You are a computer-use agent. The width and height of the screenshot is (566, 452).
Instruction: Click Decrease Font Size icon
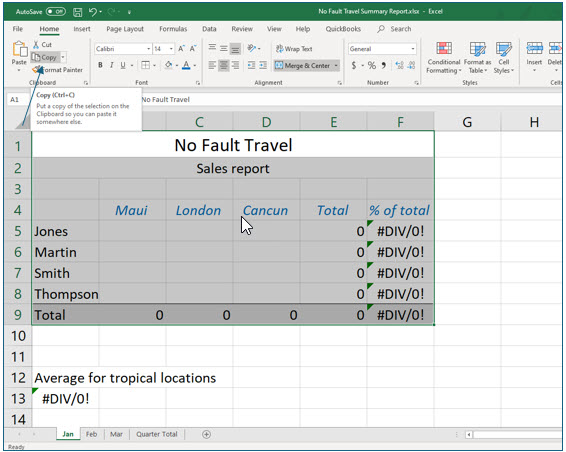193,48
